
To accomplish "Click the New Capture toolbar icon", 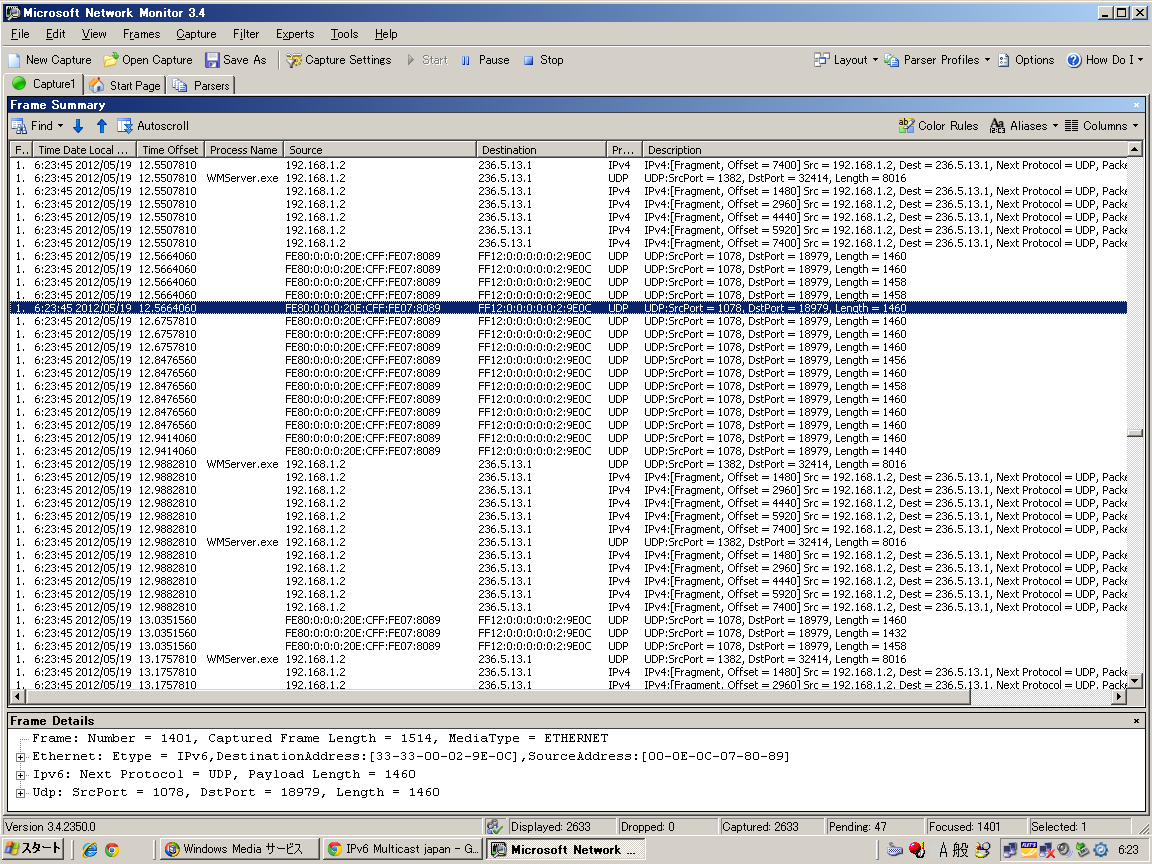I will 50,60.
